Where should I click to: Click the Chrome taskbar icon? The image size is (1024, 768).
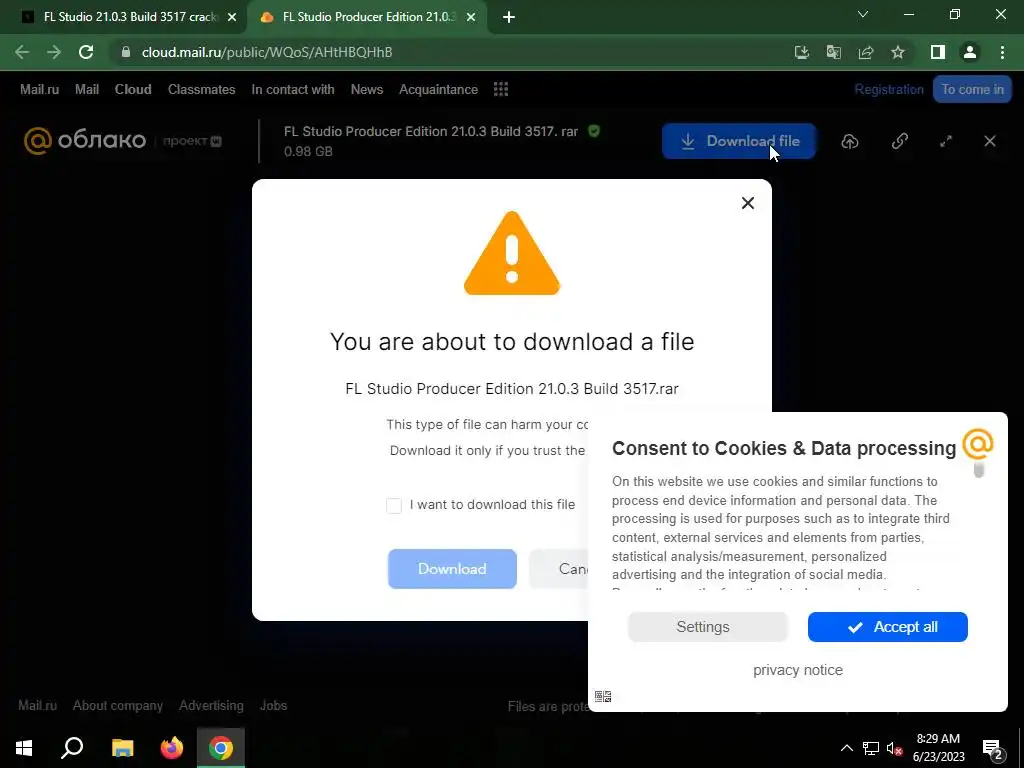[221, 748]
